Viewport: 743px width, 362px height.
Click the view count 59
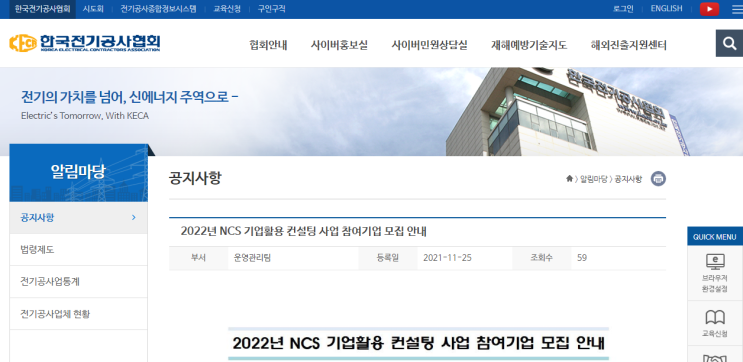[x=582, y=258]
